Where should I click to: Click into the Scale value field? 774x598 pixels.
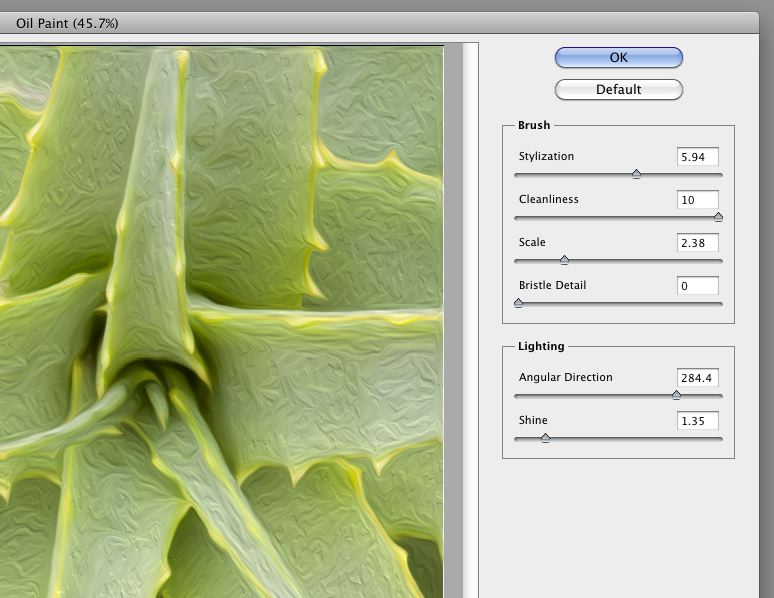(x=697, y=243)
